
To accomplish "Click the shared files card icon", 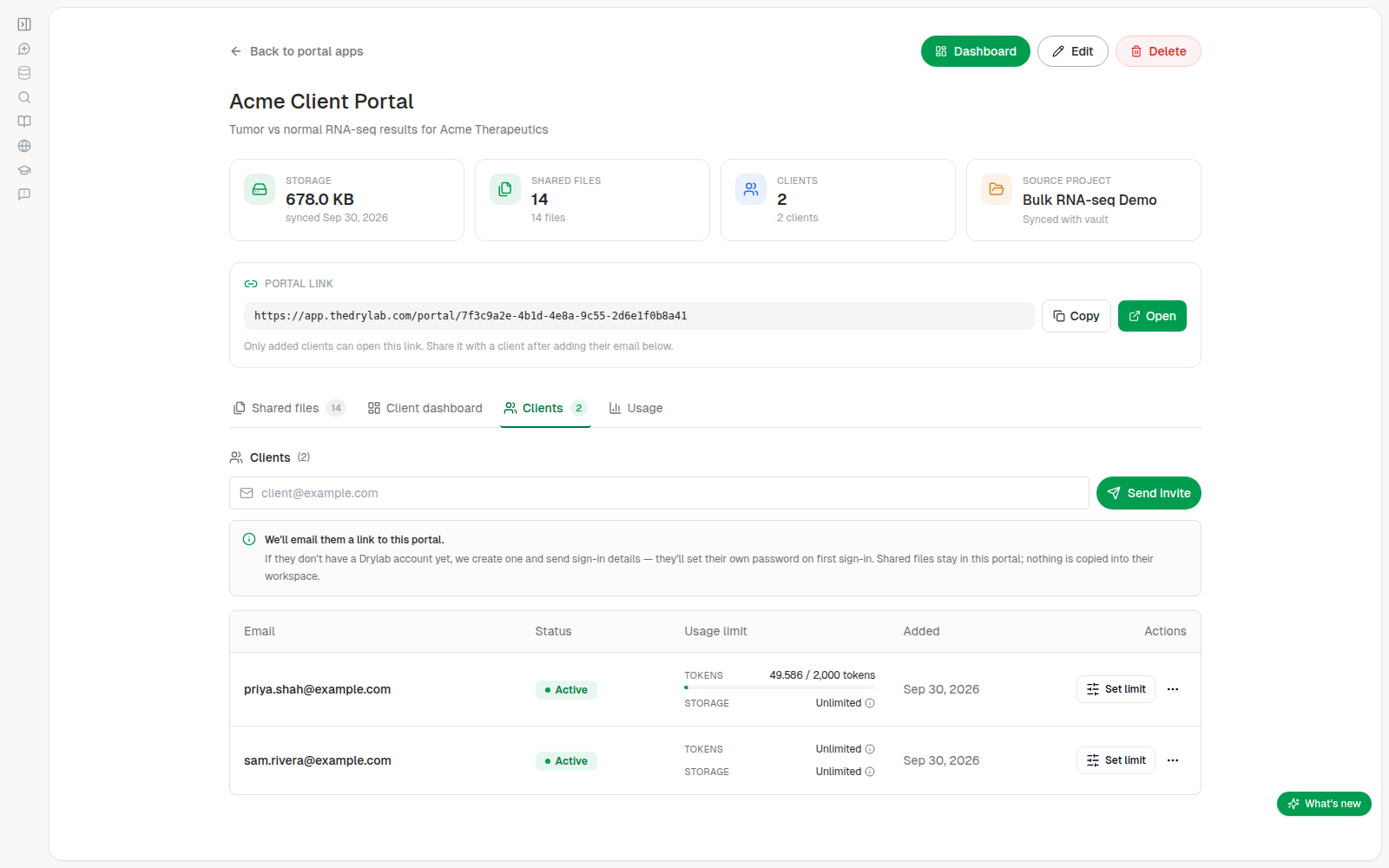I will tap(505, 189).
